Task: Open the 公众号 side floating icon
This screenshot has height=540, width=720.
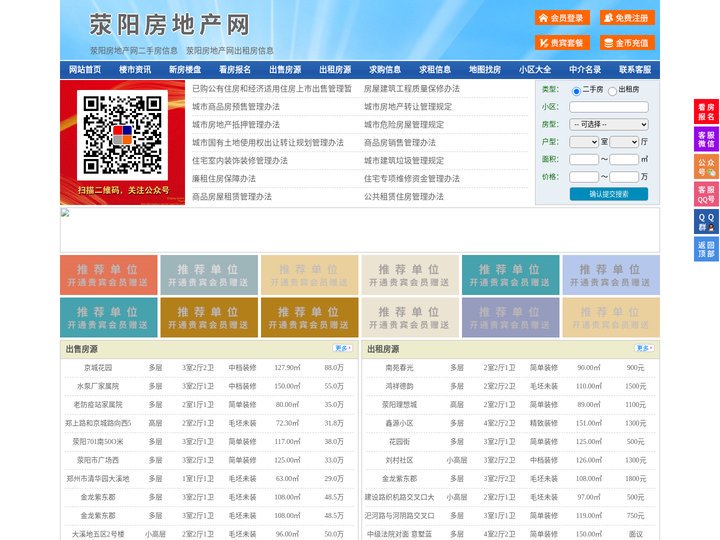Action: [x=706, y=167]
